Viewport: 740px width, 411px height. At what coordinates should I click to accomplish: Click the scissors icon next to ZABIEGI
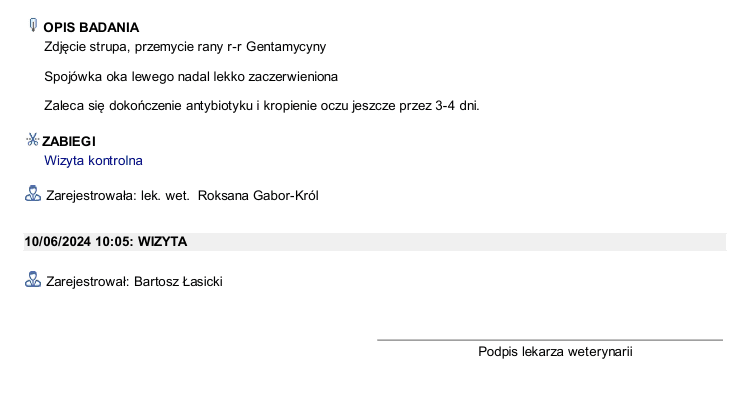pyautogui.click(x=33, y=140)
